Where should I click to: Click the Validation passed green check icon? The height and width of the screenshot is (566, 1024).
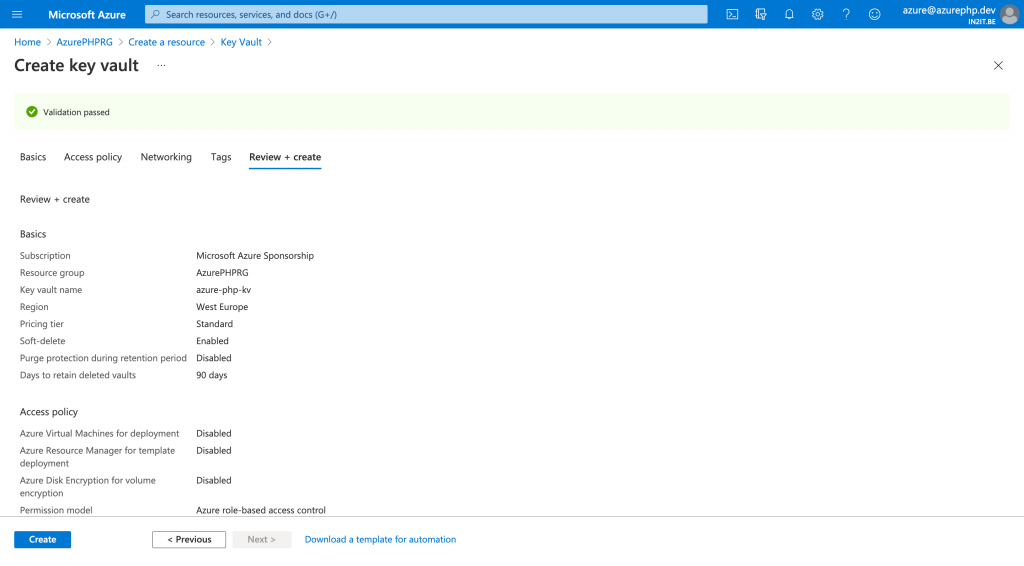click(x=32, y=112)
